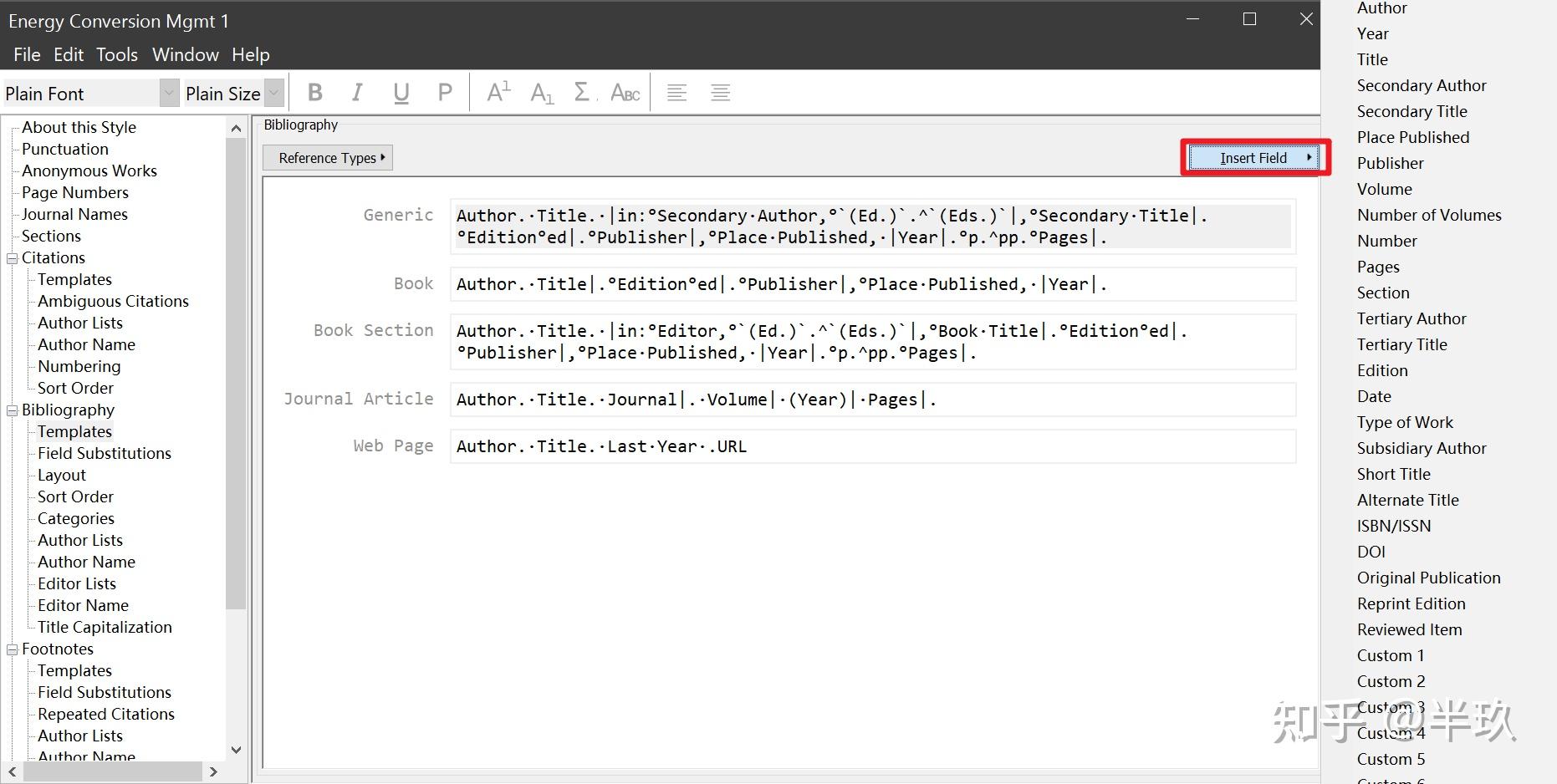Viewport: 1557px width, 784px height.
Task: Open the Edit menu
Action: click(69, 55)
